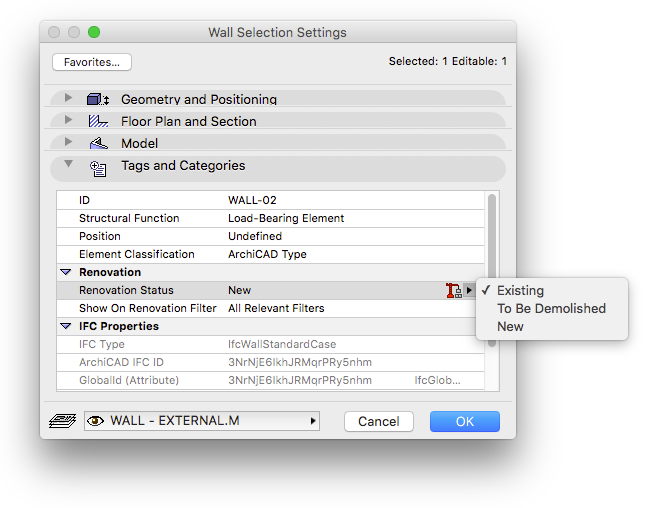Select Existing from the renovation menu
659x508 pixels.
520,290
